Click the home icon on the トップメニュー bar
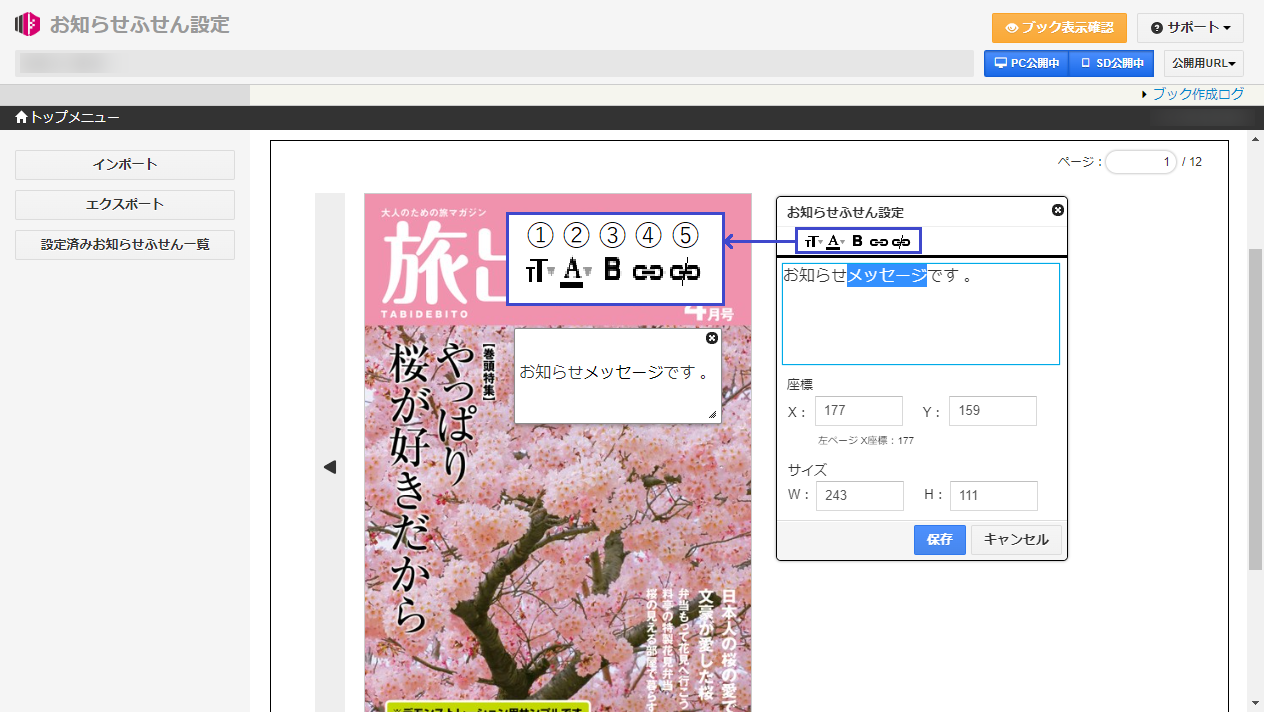Viewport: 1264px width, 712px height. click(x=19, y=117)
